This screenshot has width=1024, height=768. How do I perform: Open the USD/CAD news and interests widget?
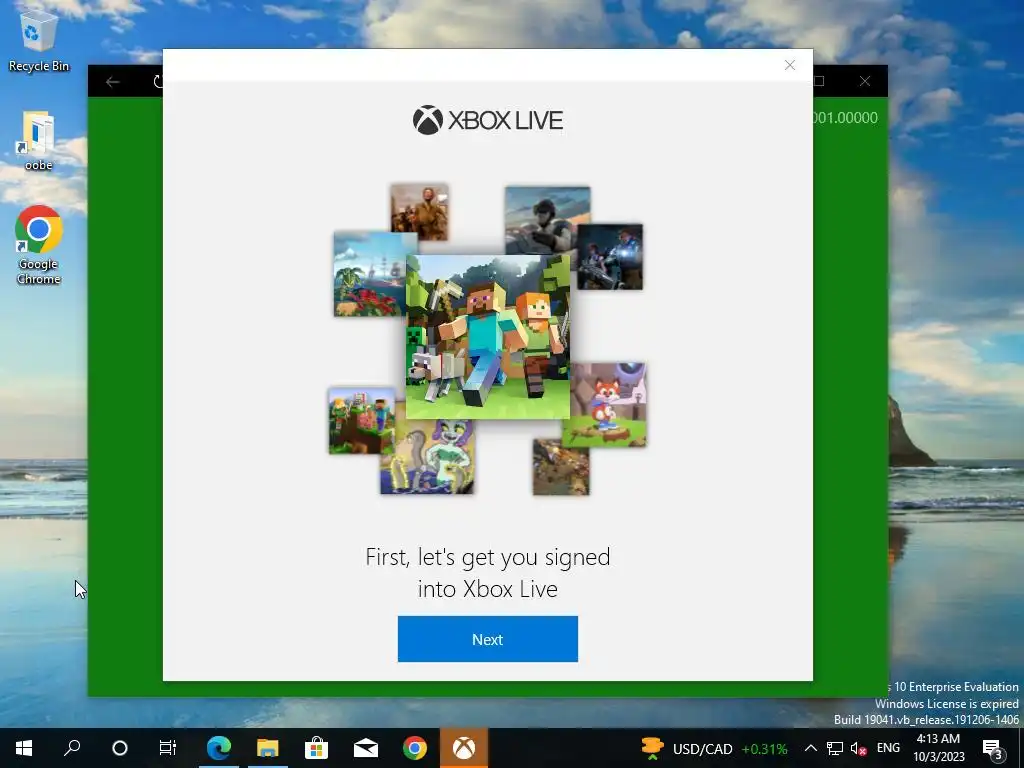[x=714, y=748]
